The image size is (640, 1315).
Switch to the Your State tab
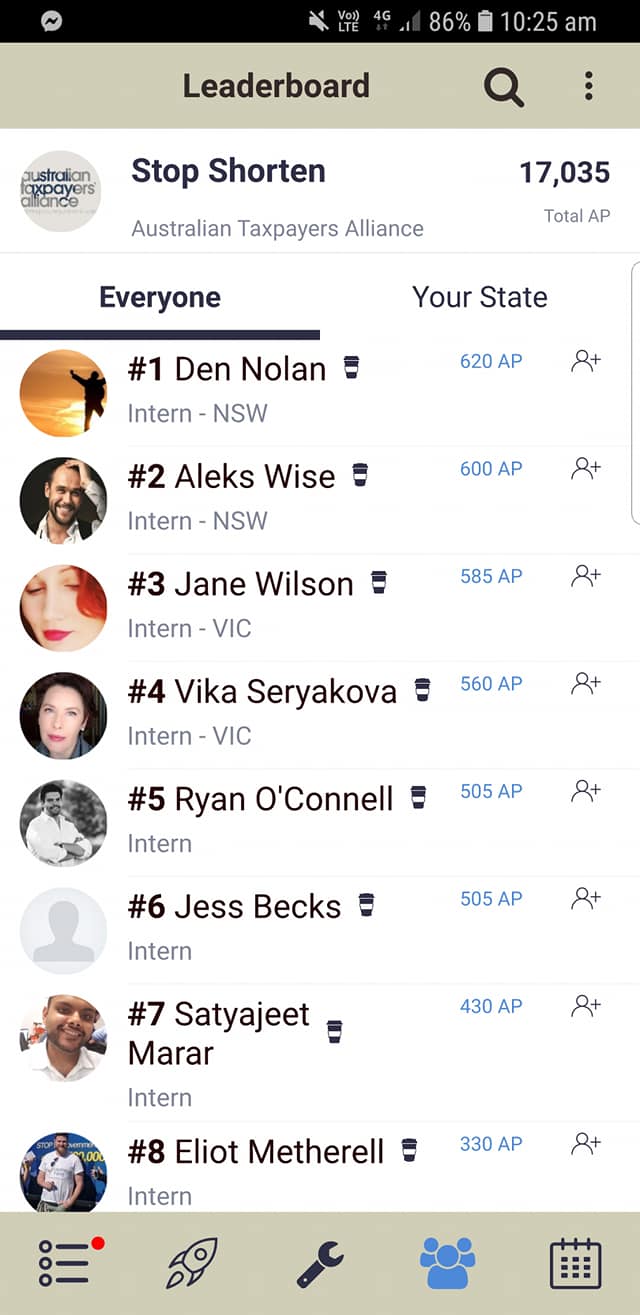(479, 297)
